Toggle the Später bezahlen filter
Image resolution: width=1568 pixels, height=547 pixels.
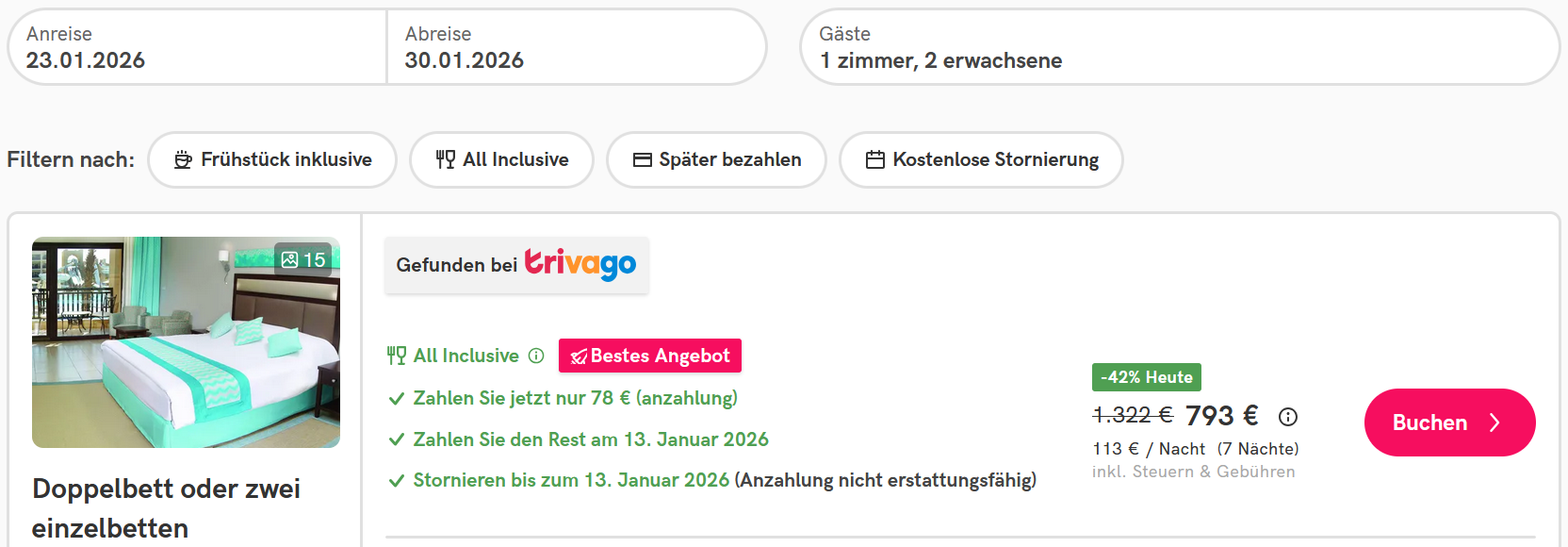coord(716,159)
